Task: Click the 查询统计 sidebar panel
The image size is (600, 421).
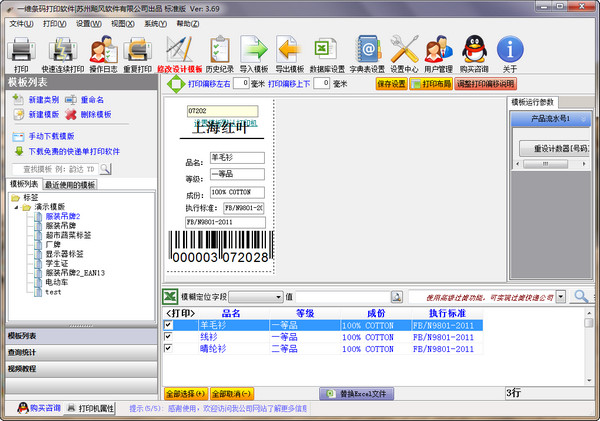Action: coord(81,352)
